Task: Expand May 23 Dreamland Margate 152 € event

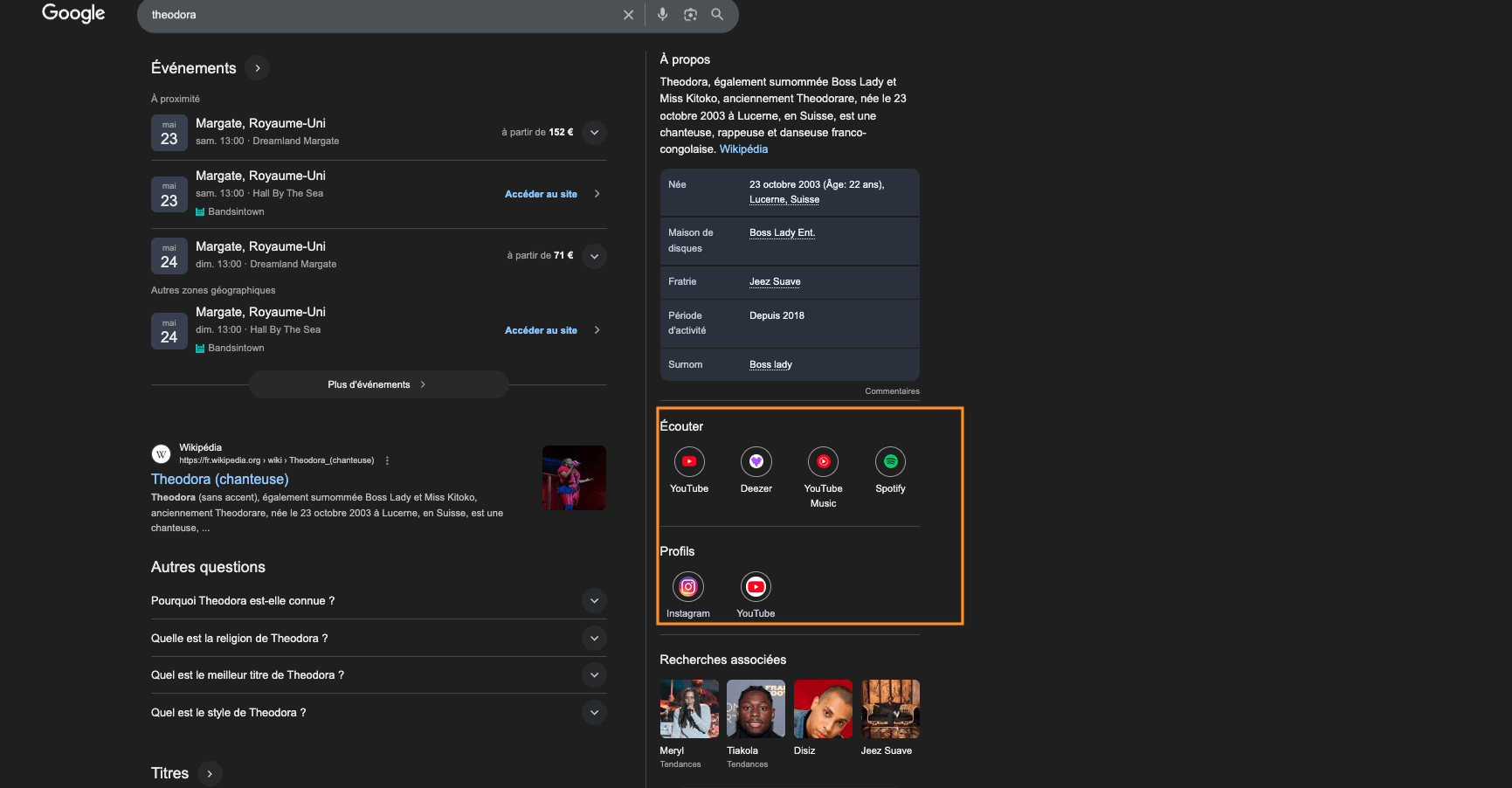Action: pos(594,133)
